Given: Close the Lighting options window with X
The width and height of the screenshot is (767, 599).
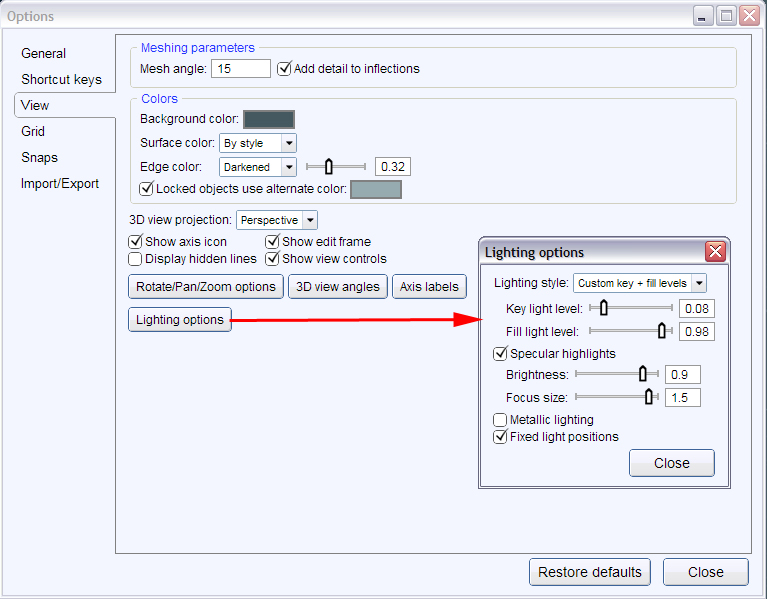Looking at the screenshot, I should coord(715,252).
